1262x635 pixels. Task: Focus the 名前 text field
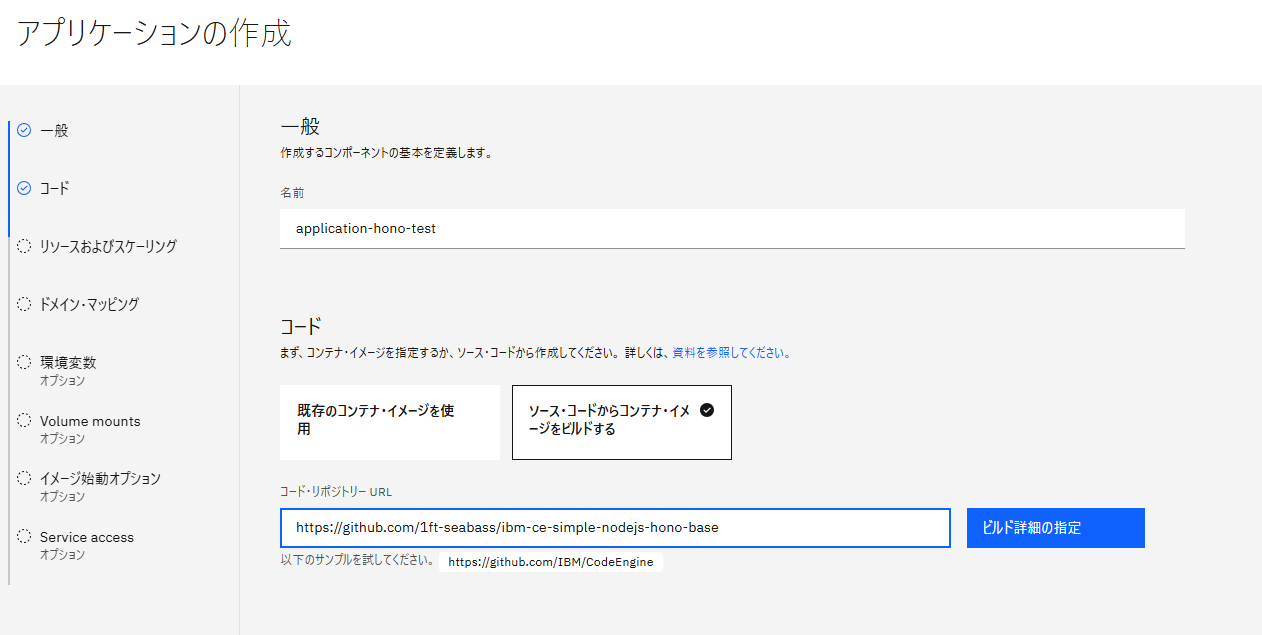point(731,228)
